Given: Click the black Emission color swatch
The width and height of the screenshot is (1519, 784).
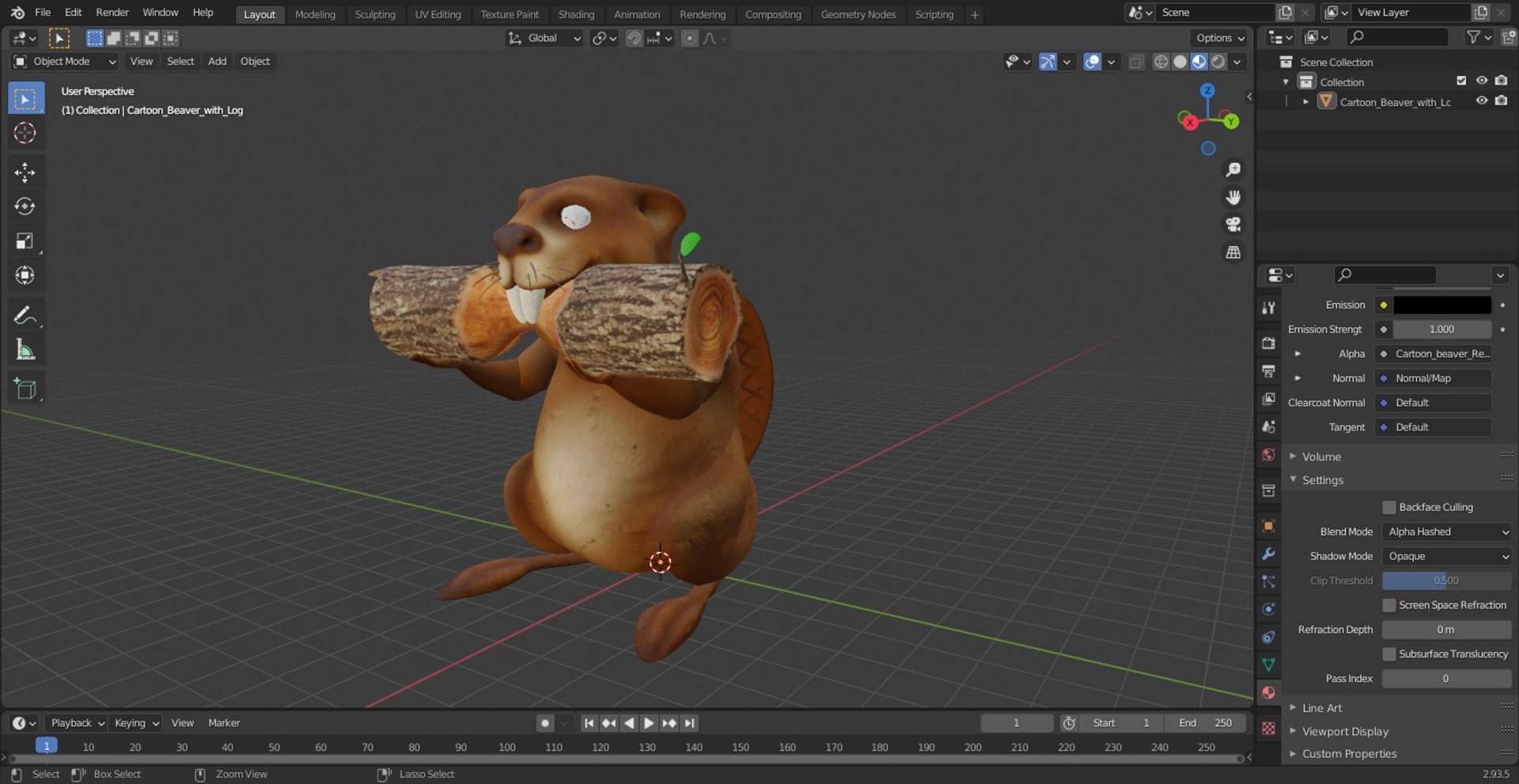Looking at the screenshot, I should [x=1442, y=305].
